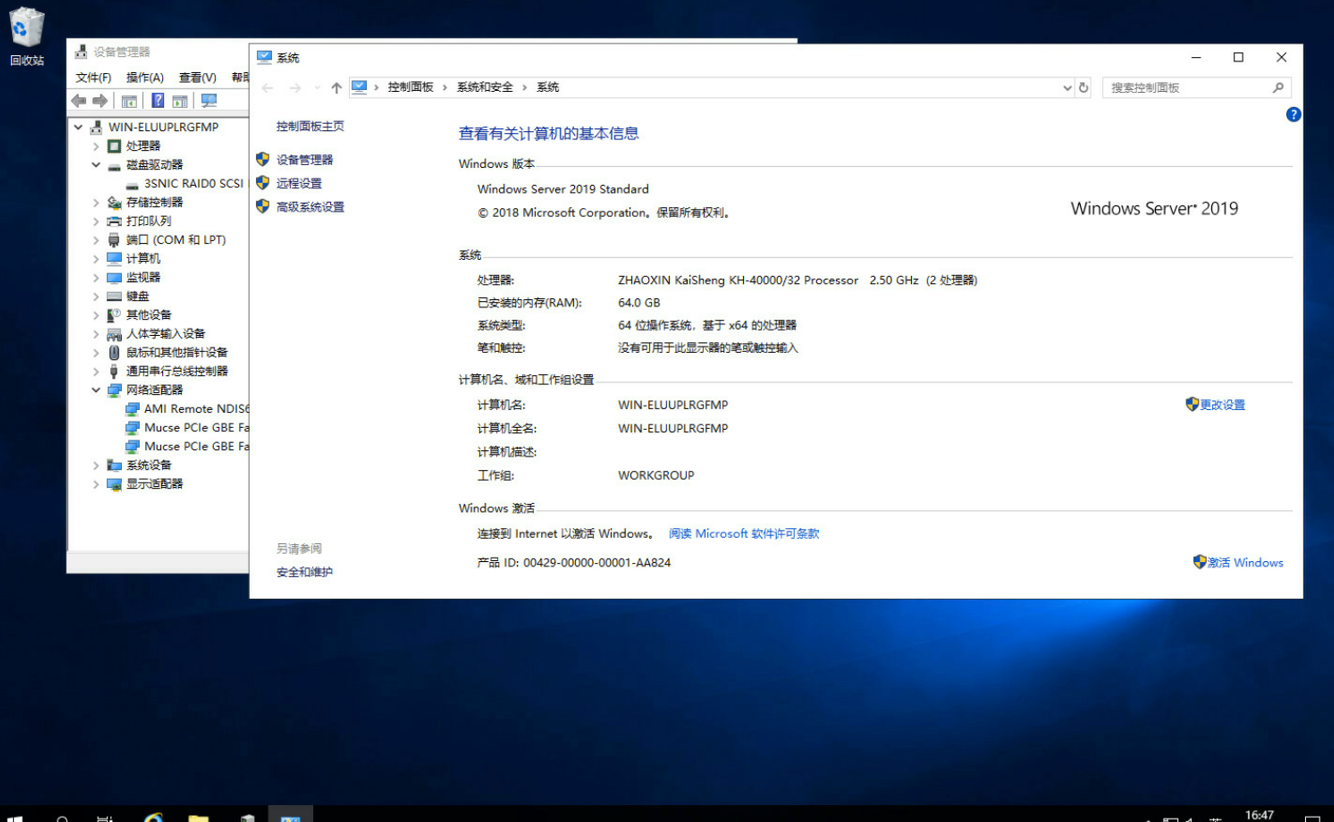Click the shield icon beside 高级系统设置
The height and width of the screenshot is (822, 1334).
pyautogui.click(x=263, y=206)
